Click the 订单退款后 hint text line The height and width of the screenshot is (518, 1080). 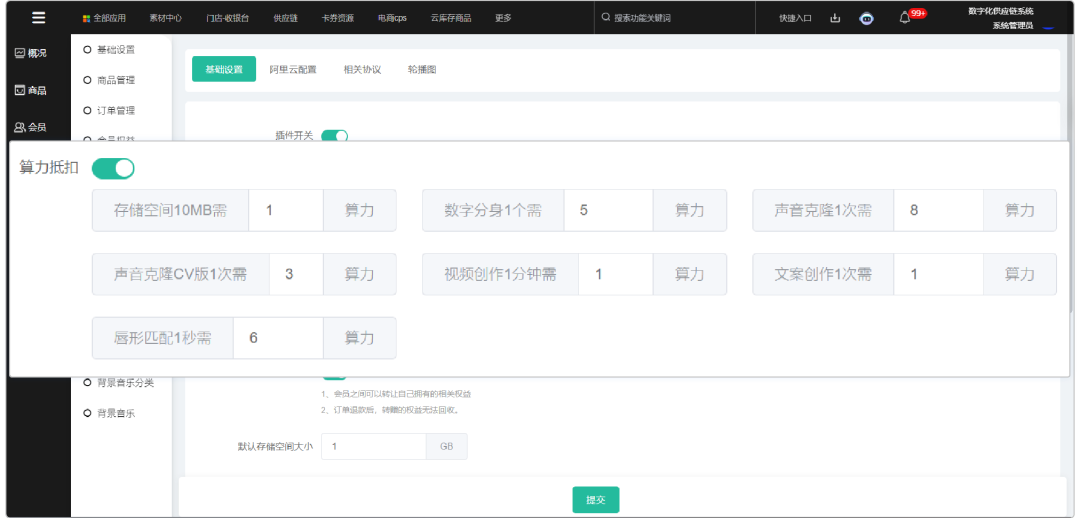[390, 410]
